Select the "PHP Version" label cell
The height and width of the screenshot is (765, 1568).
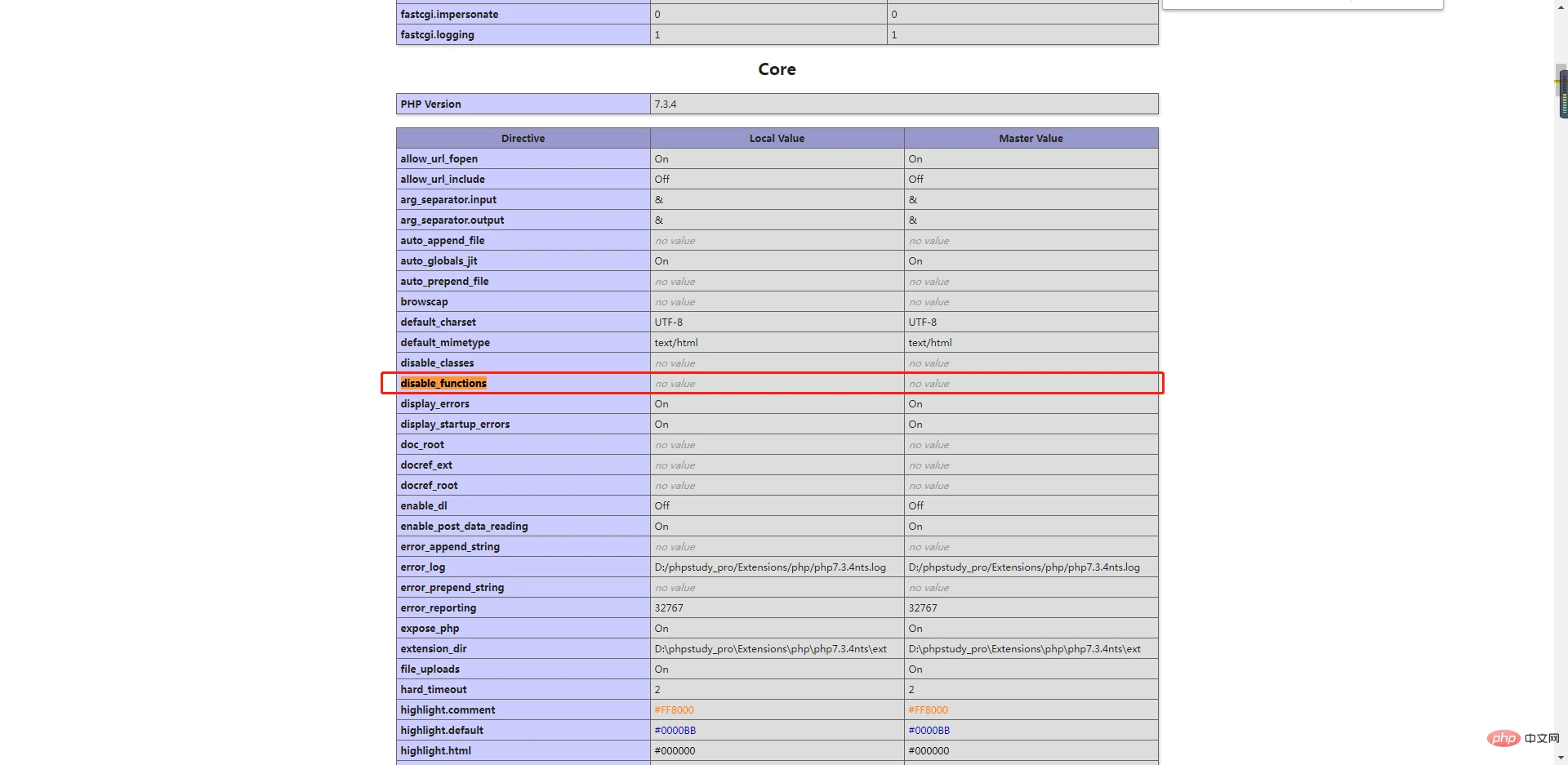[x=523, y=104]
